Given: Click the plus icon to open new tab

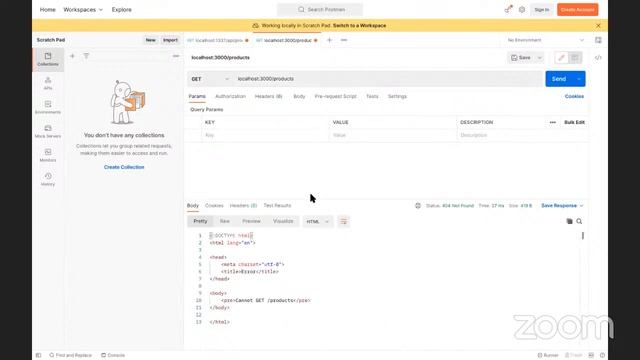Looking at the screenshot, I should pos(329,40).
